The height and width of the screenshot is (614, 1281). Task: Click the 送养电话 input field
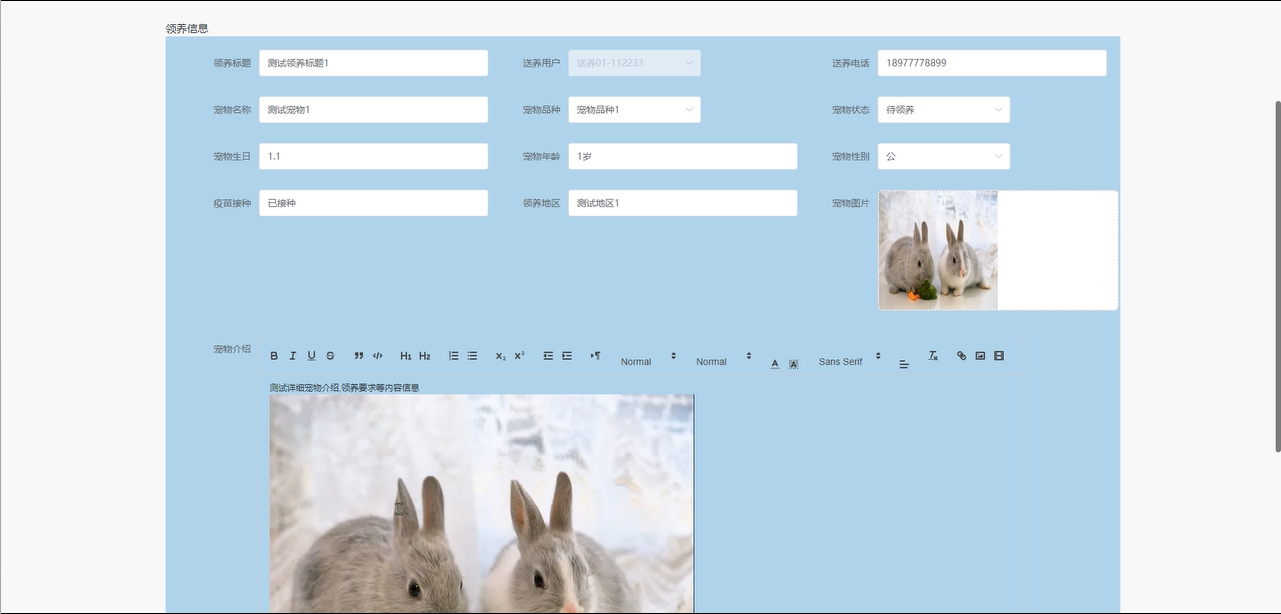coord(992,63)
